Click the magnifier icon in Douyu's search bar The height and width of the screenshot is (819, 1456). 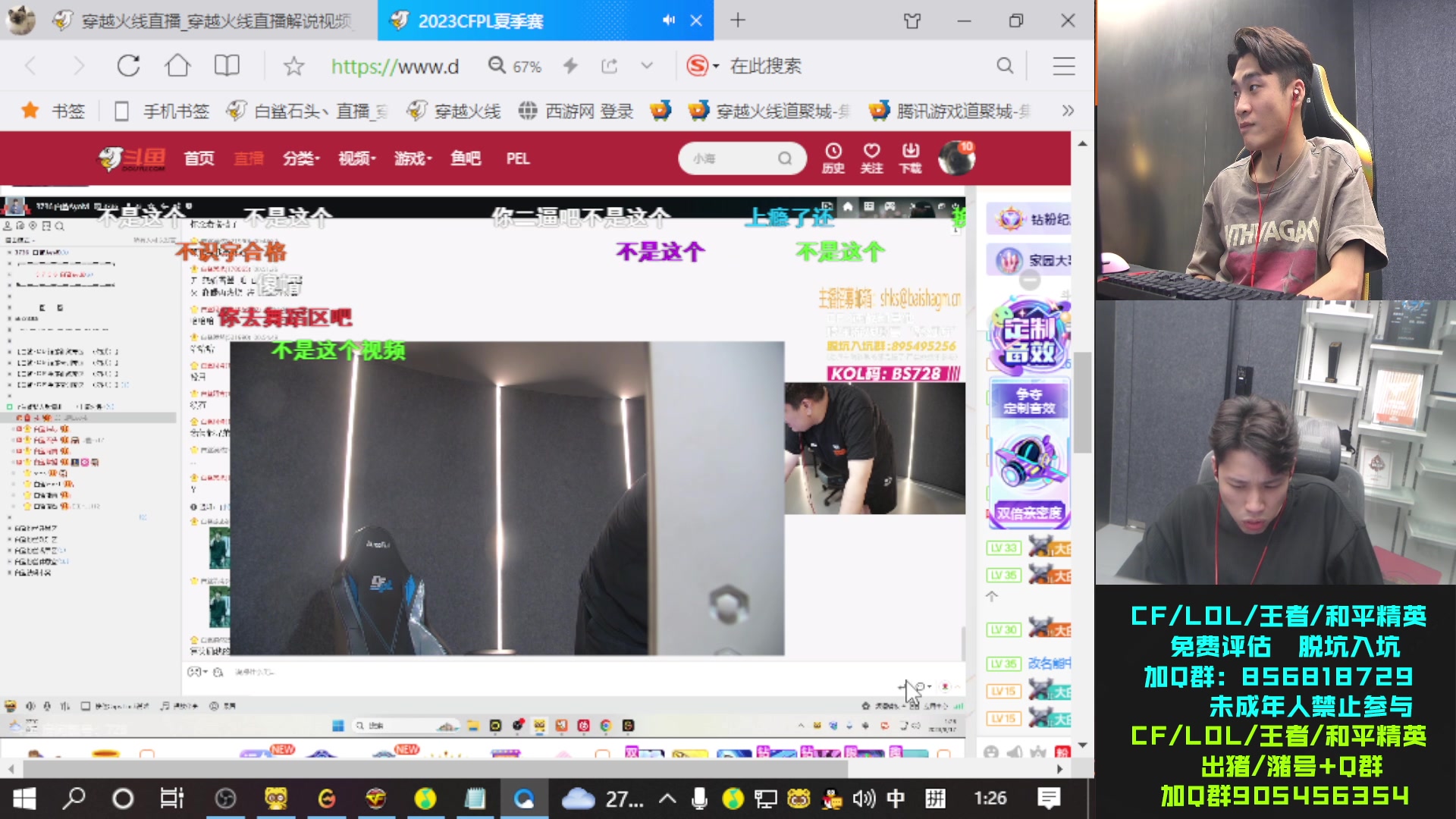coord(785,158)
